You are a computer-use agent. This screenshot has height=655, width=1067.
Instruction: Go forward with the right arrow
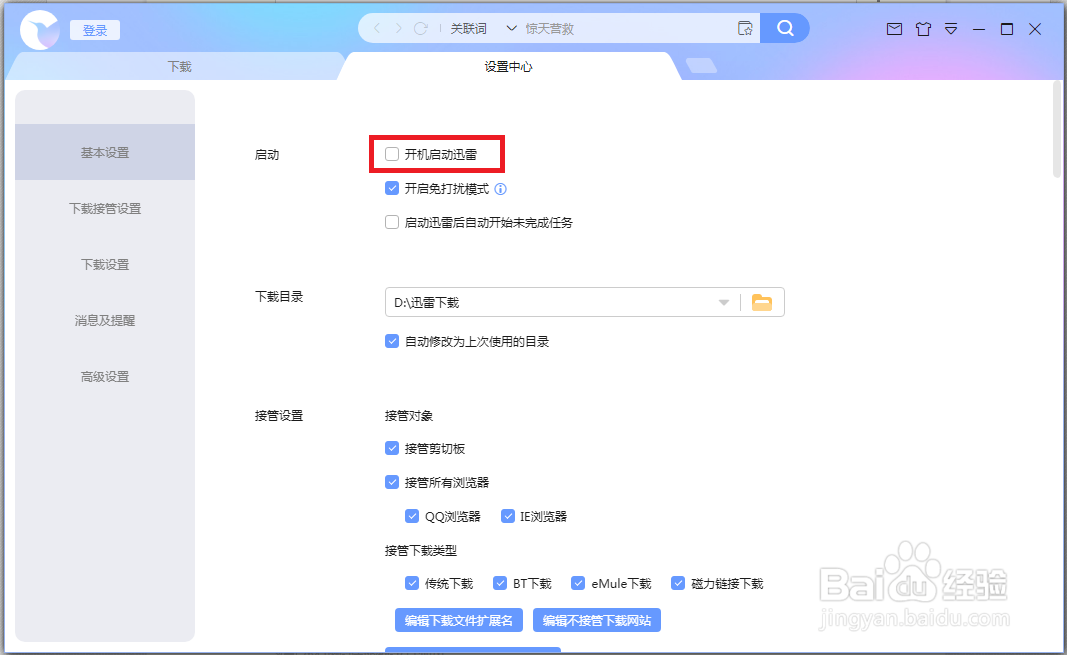[x=399, y=29]
